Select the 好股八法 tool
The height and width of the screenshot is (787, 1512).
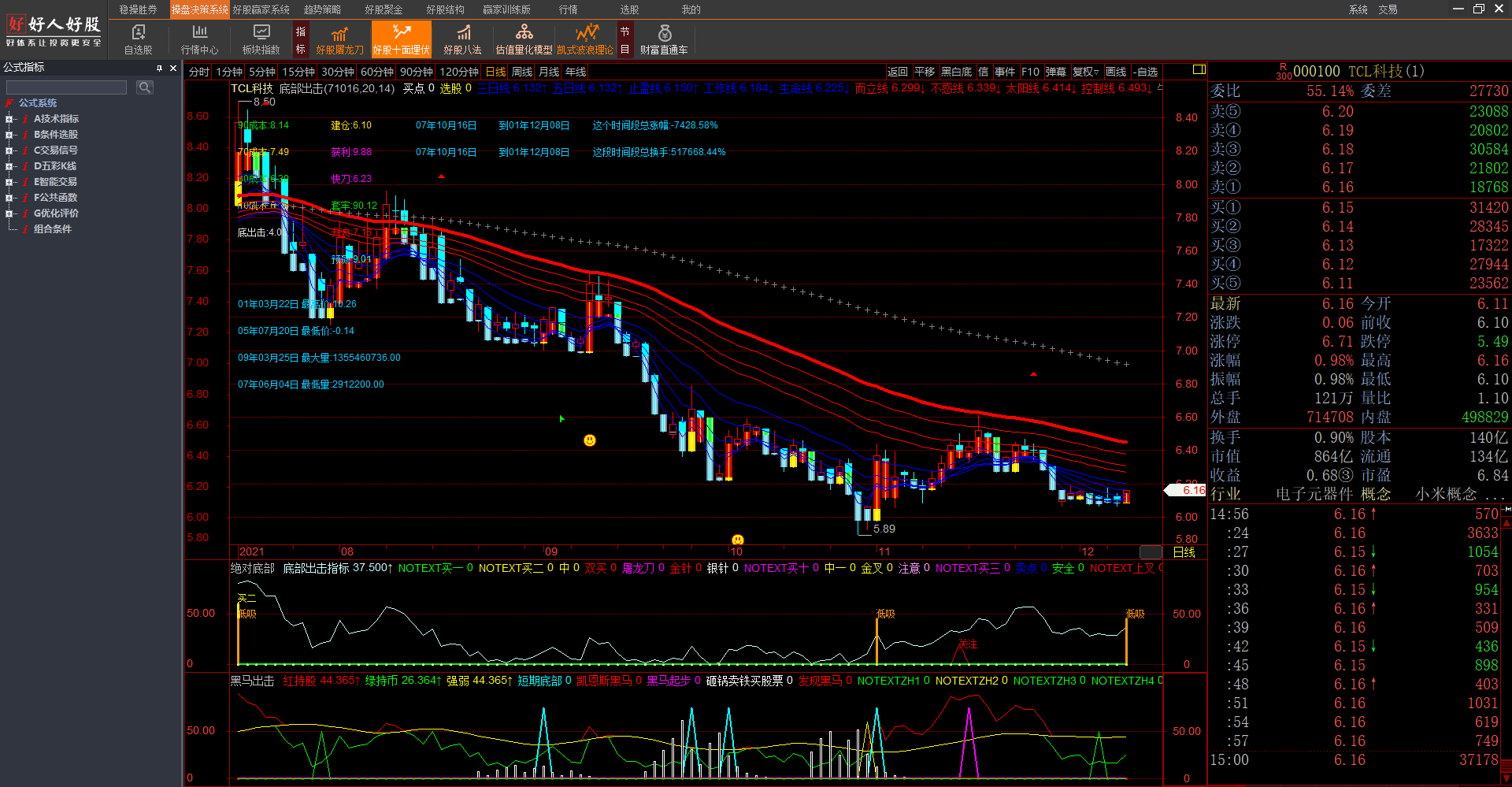462,39
